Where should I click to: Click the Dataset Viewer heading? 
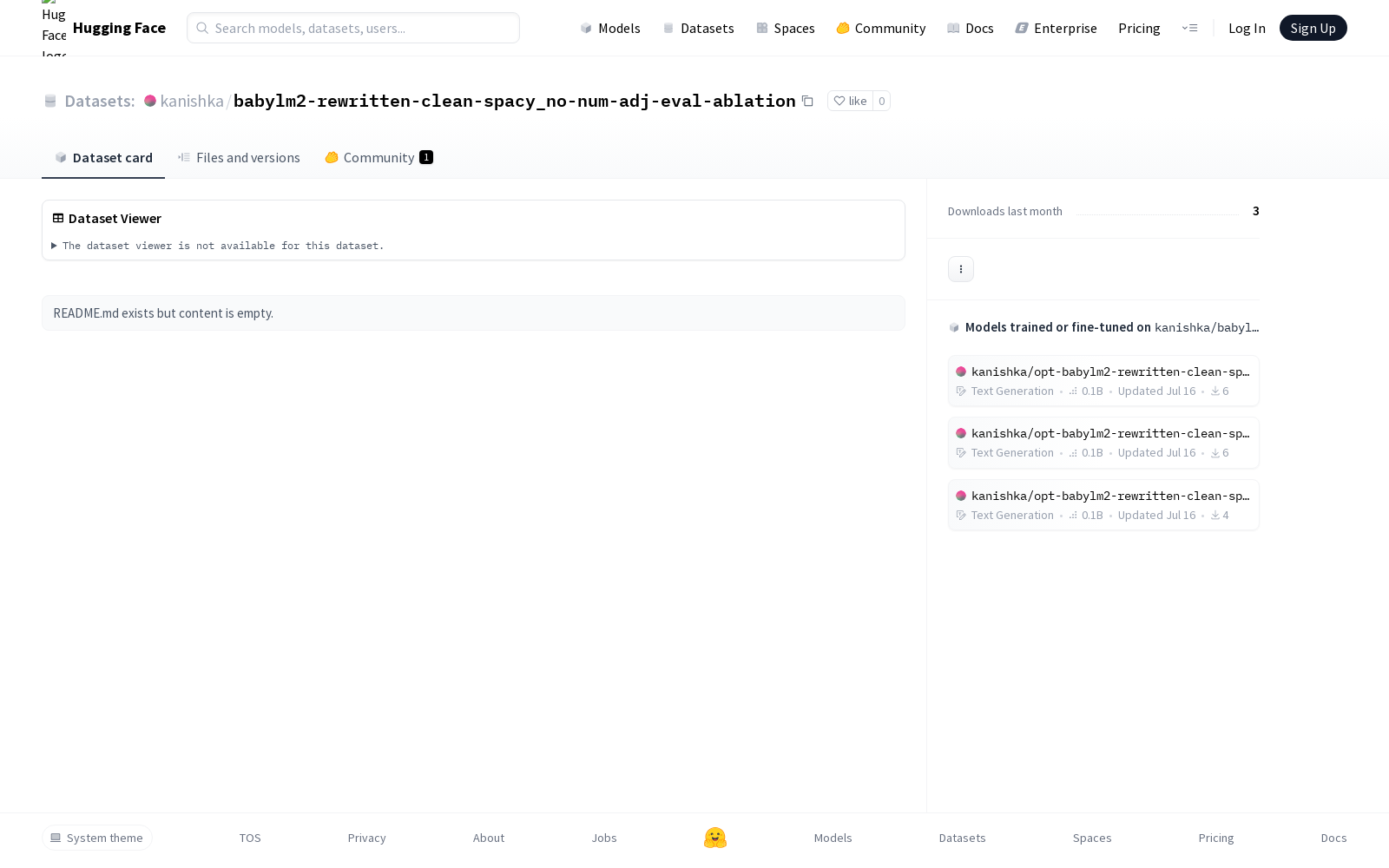click(x=115, y=218)
